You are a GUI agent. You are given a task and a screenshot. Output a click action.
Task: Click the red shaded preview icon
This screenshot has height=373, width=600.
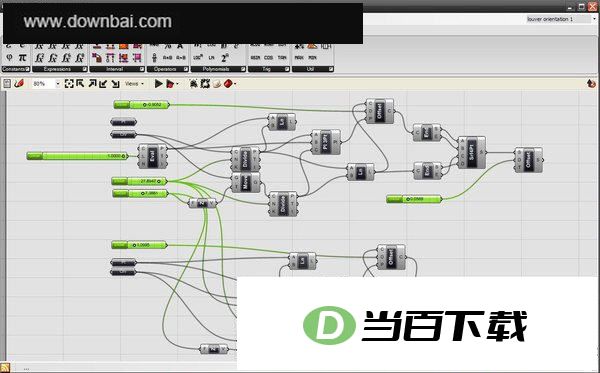tap(228, 83)
